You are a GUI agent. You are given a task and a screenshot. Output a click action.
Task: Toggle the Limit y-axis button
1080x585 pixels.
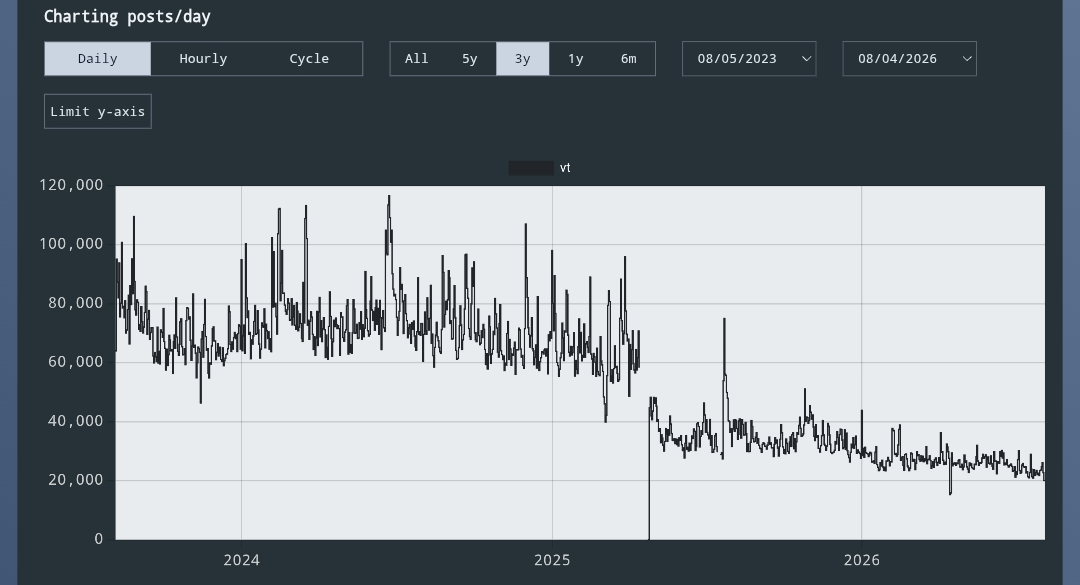tap(98, 112)
